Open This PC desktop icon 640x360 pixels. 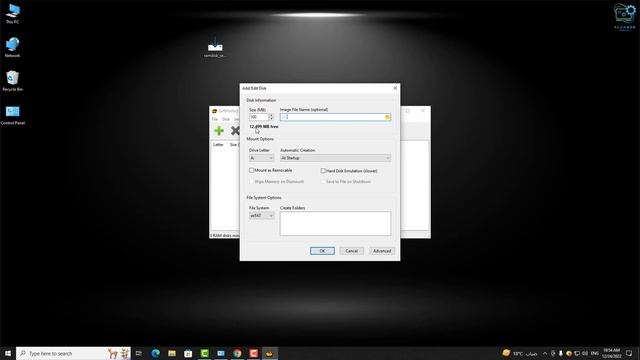13,14
